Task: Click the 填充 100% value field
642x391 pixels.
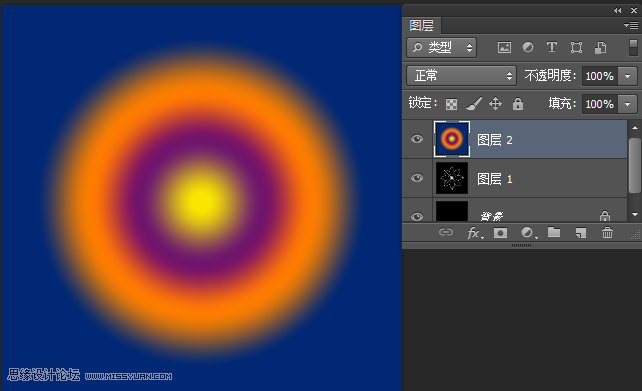Action: [x=600, y=104]
